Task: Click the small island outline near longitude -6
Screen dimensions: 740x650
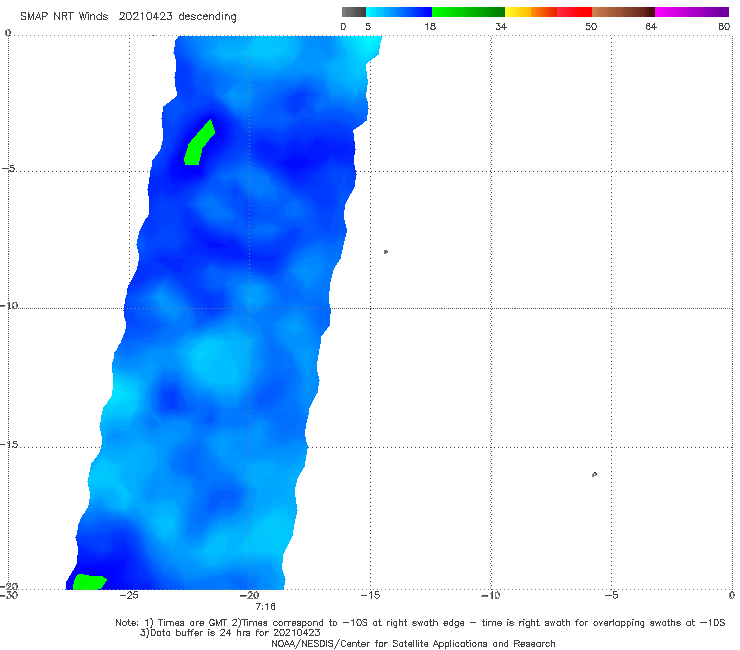Action: (594, 474)
